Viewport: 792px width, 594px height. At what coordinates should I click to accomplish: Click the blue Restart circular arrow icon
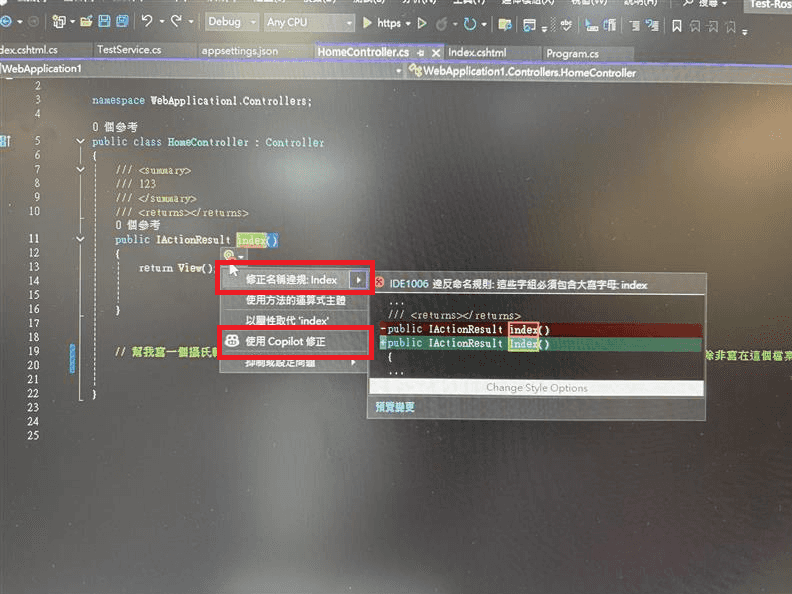click(x=470, y=24)
